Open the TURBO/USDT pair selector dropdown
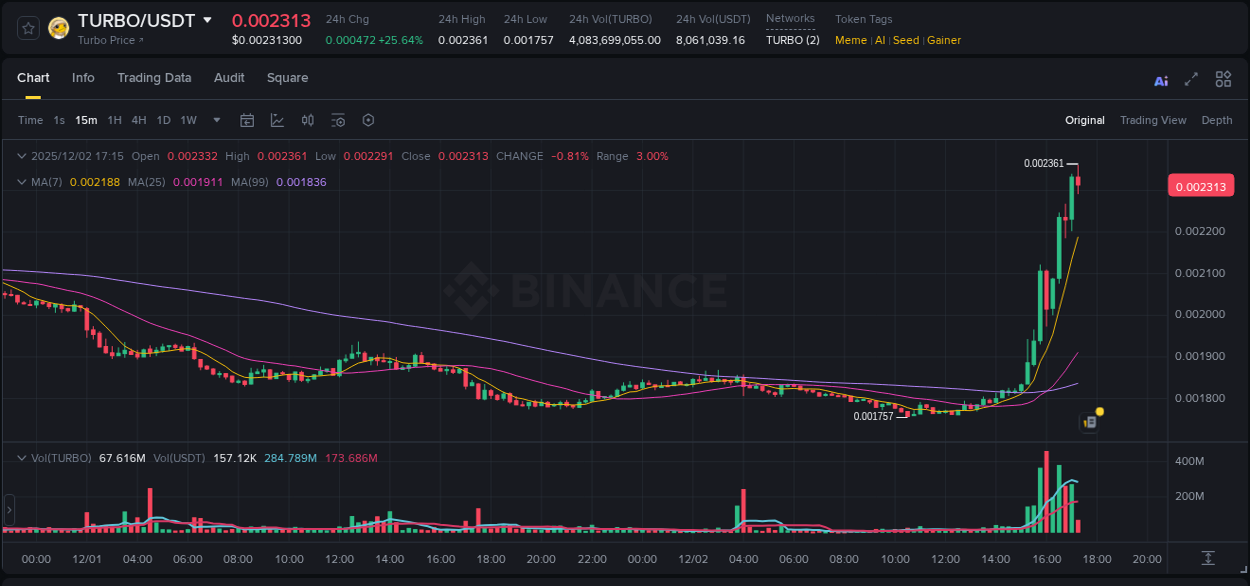 206,18
